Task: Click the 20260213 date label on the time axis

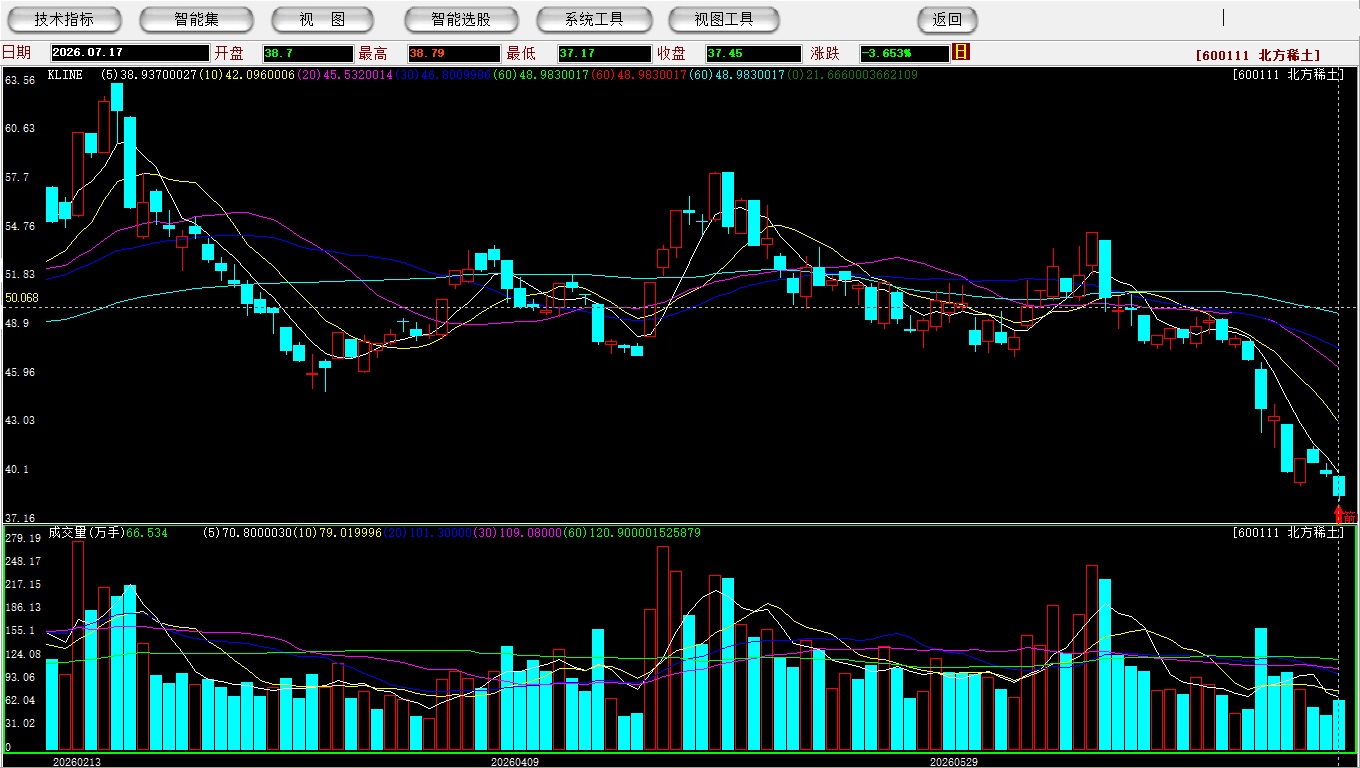Action: pos(76,762)
